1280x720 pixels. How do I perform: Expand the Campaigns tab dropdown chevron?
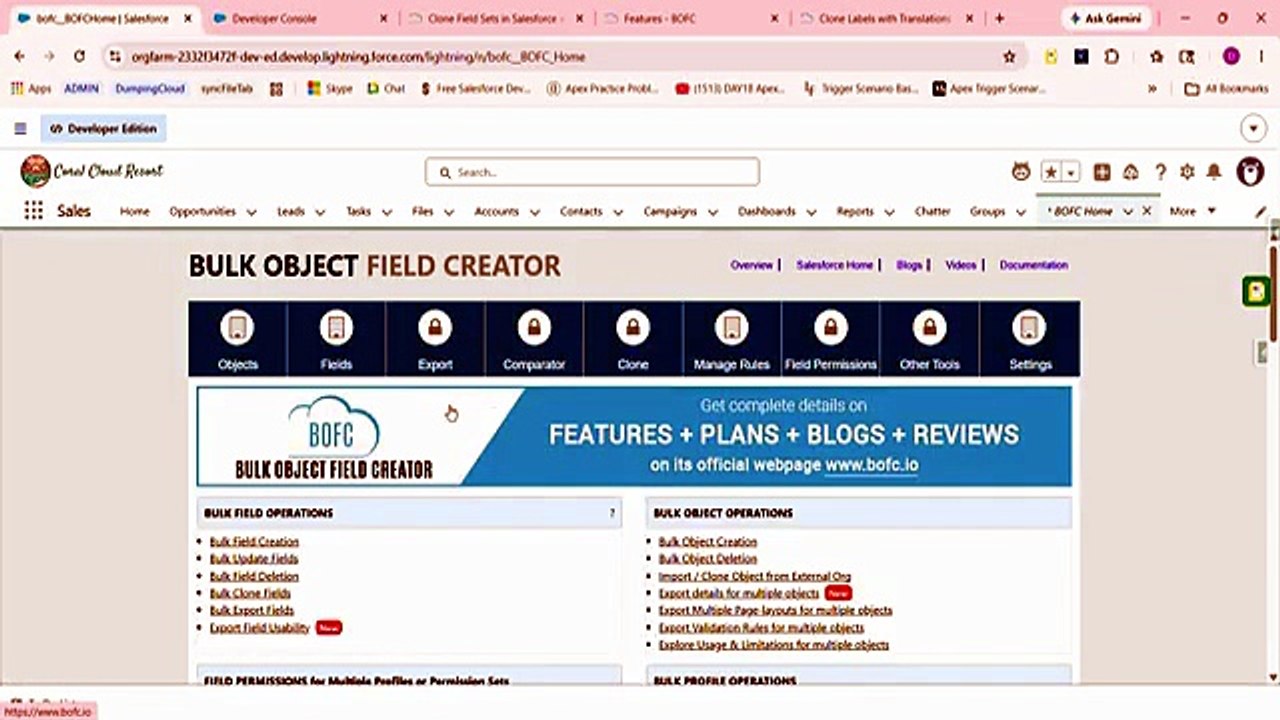(x=712, y=212)
